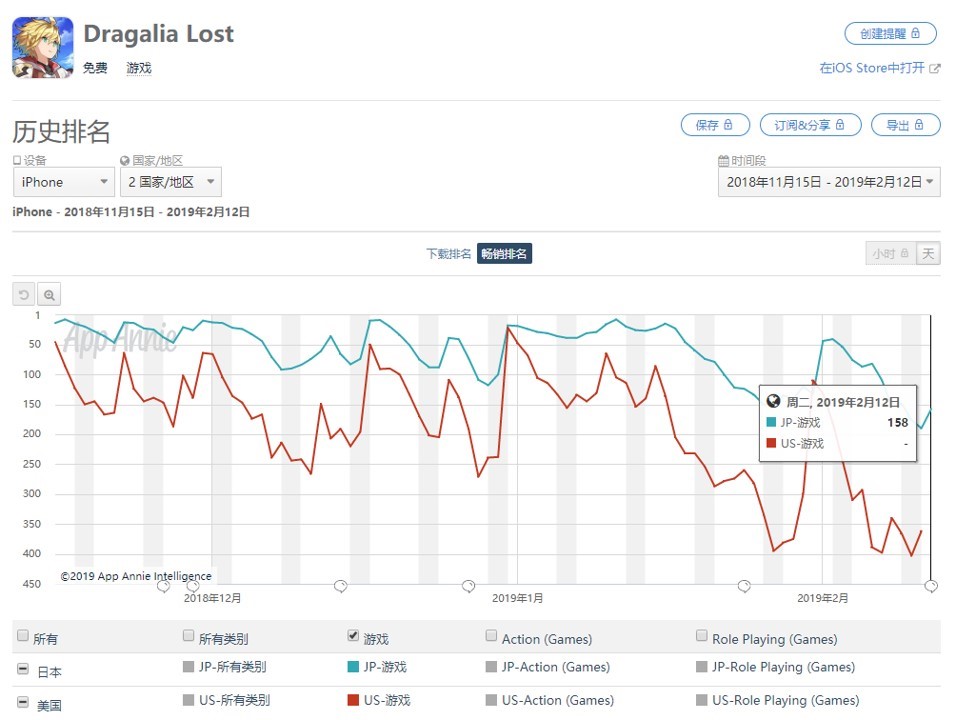Click the Dragalia Lost app icon
Screen dimensions: 956x720
(42, 47)
